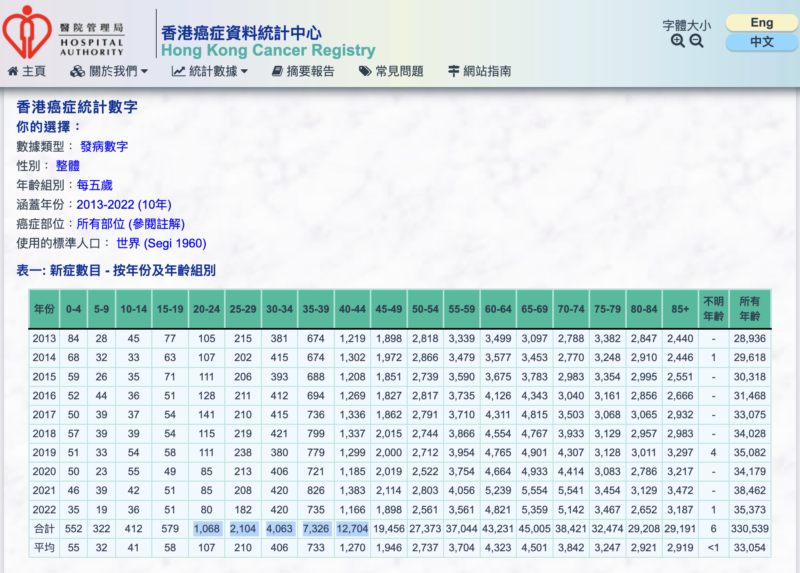The image size is (800, 573).
Task: Click the 每五歲 age group link
Action: coord(94,185)
